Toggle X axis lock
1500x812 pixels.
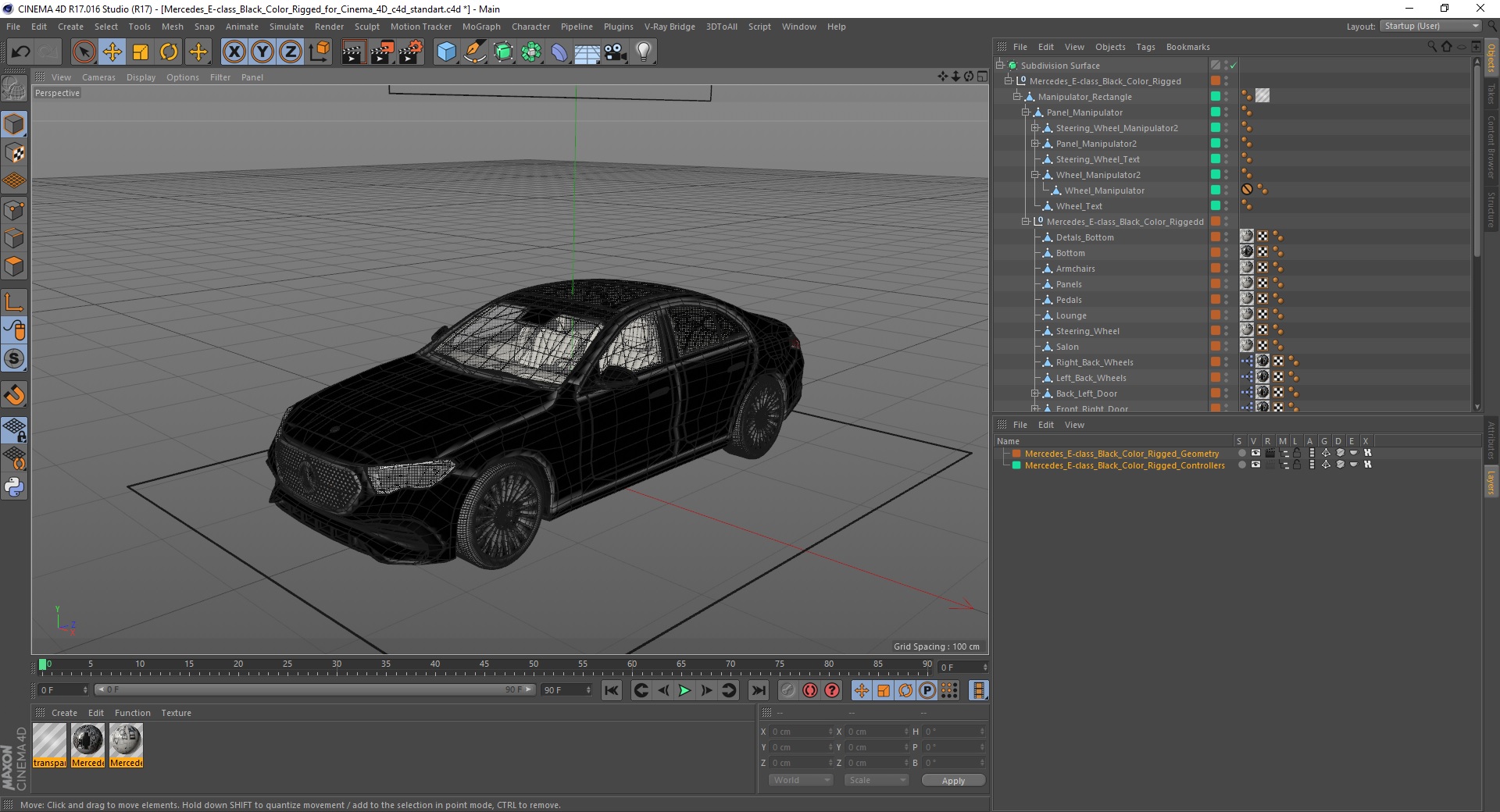pyautogui.click(x=234, y=52)
